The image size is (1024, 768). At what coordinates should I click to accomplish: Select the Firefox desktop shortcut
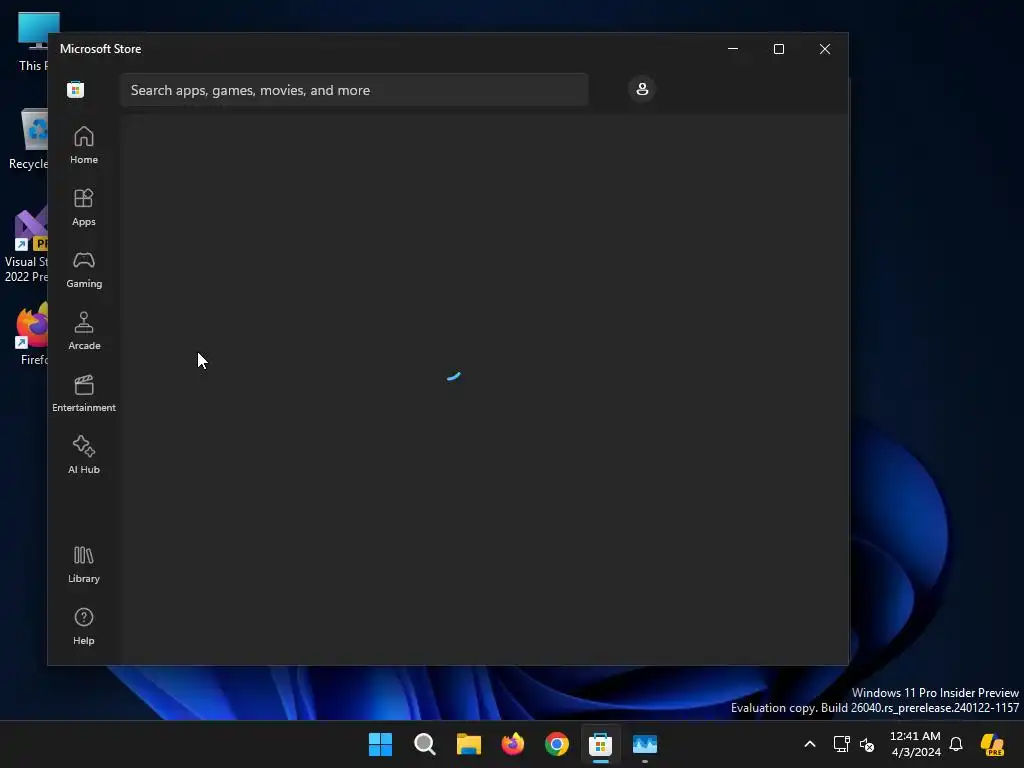click(32, 334)
